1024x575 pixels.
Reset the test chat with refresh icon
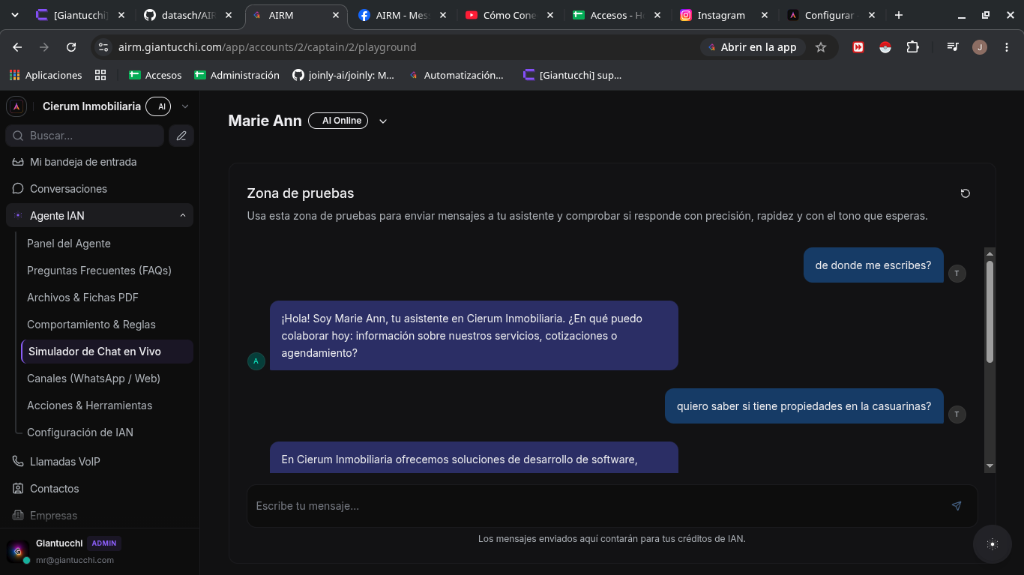pos(965,193)
